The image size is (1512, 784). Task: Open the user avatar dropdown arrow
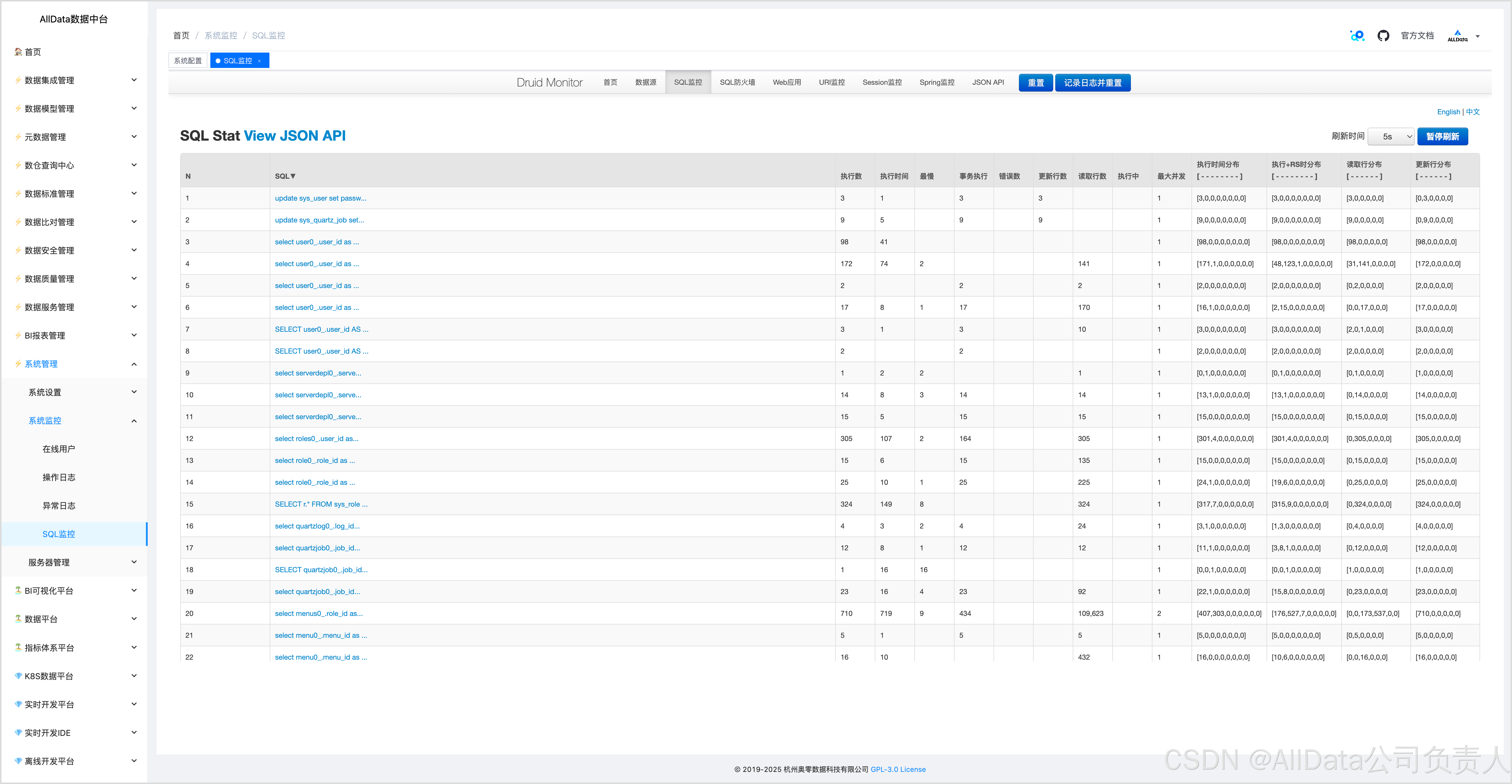pos(1477,36)
